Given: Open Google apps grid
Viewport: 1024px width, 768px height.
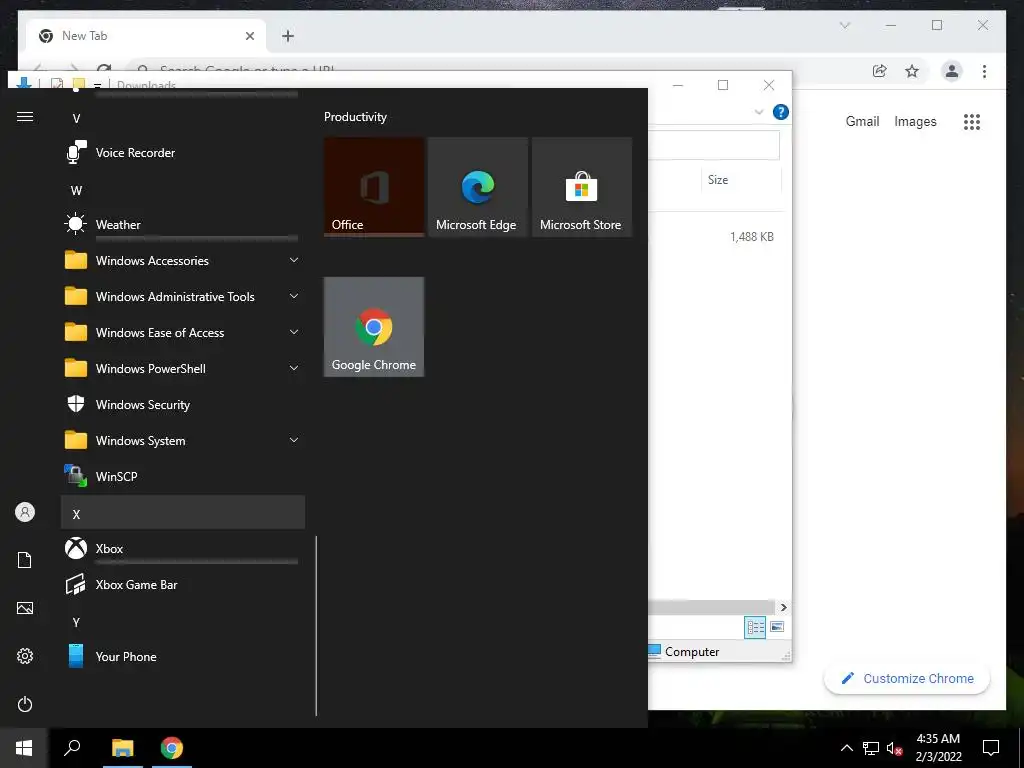Looking at the screenshot, I should coord(972,121).
